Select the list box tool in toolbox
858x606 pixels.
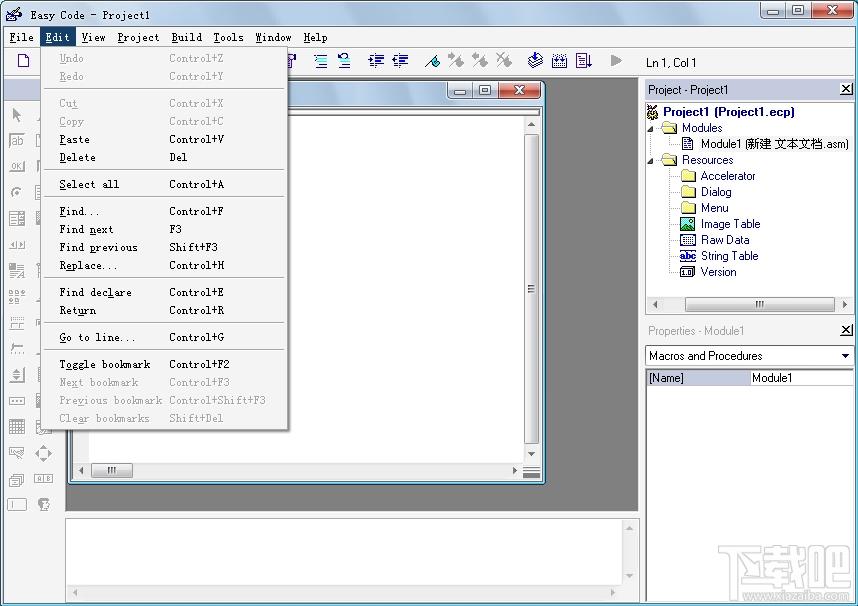pos(17,219)
